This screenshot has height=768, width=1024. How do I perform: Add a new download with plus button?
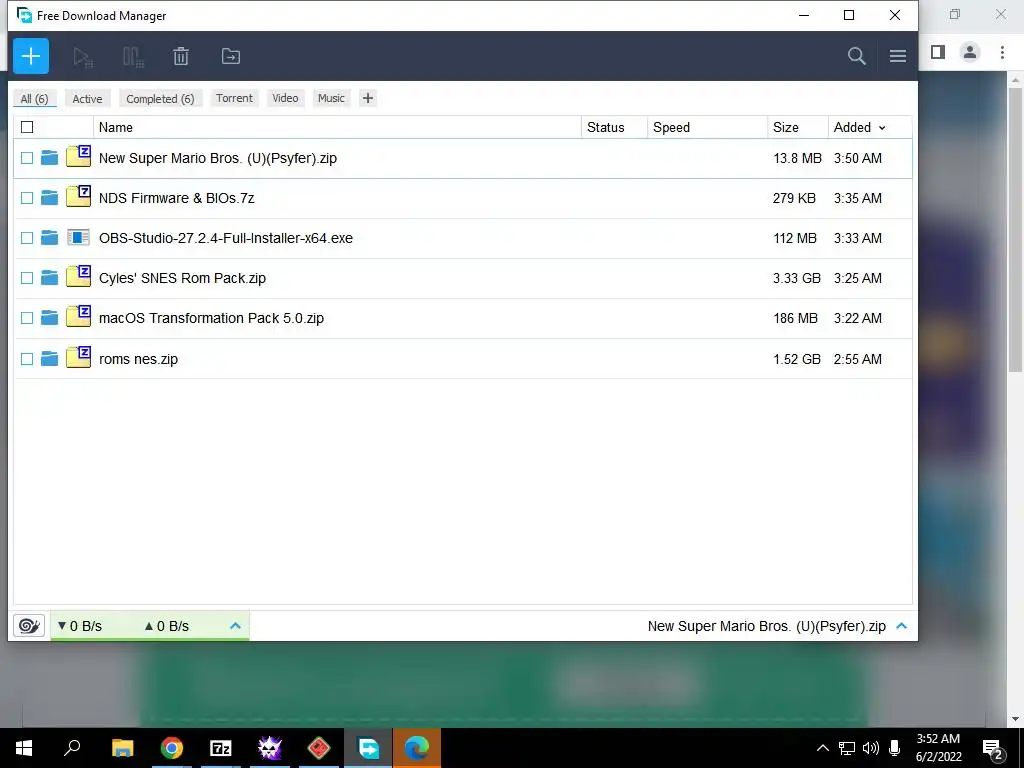(31, 56)
